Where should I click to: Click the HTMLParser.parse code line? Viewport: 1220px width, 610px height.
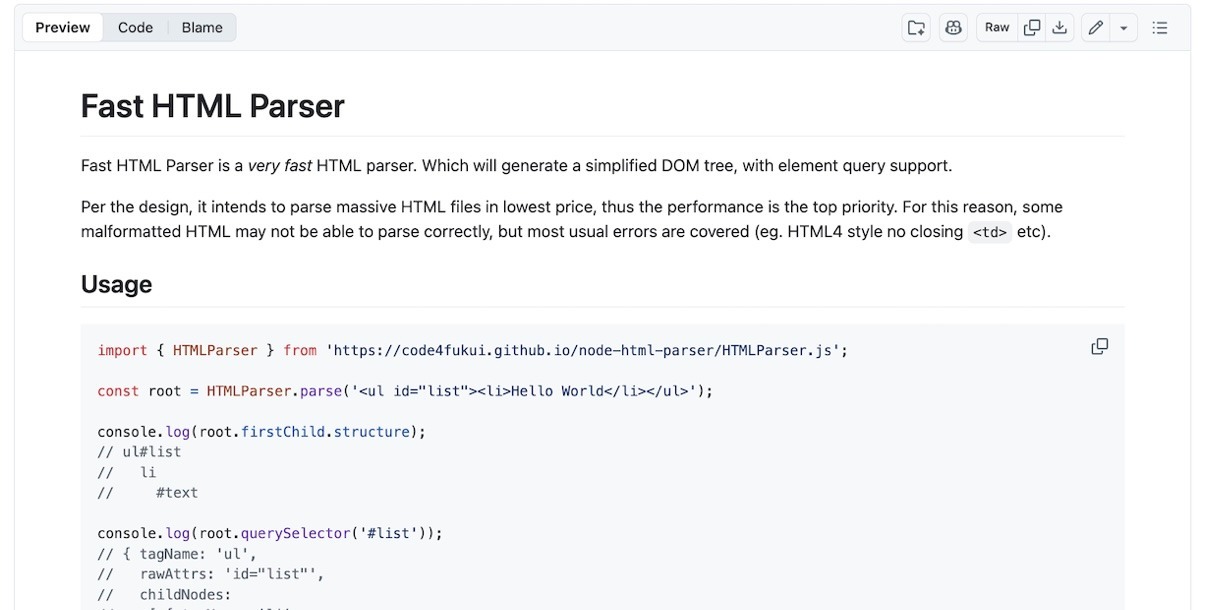pyautogui.click(x=405, y=391)
